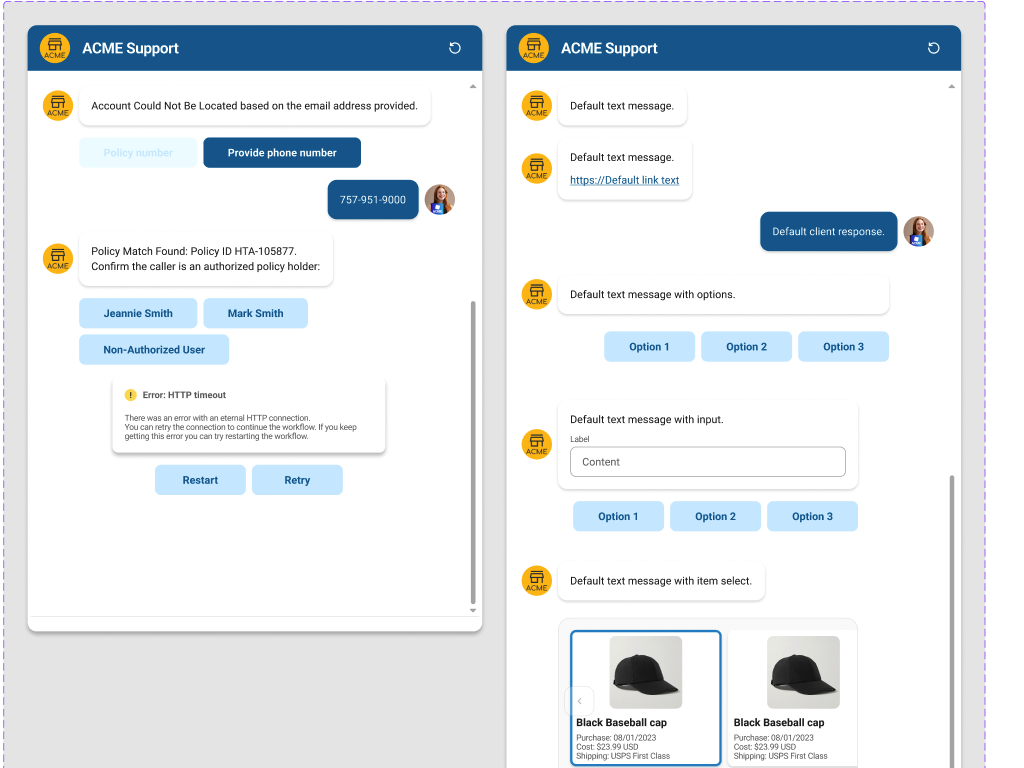This screenshot has width=1024, height=768.
Task: Click the yellow warning icon in error card
Action: 130,395
